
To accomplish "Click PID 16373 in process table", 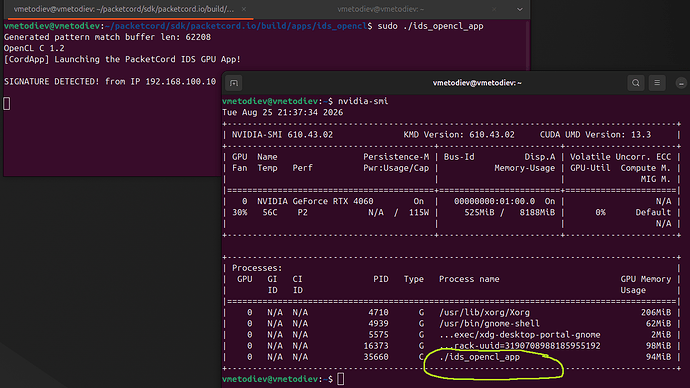I will click(376, 346).
